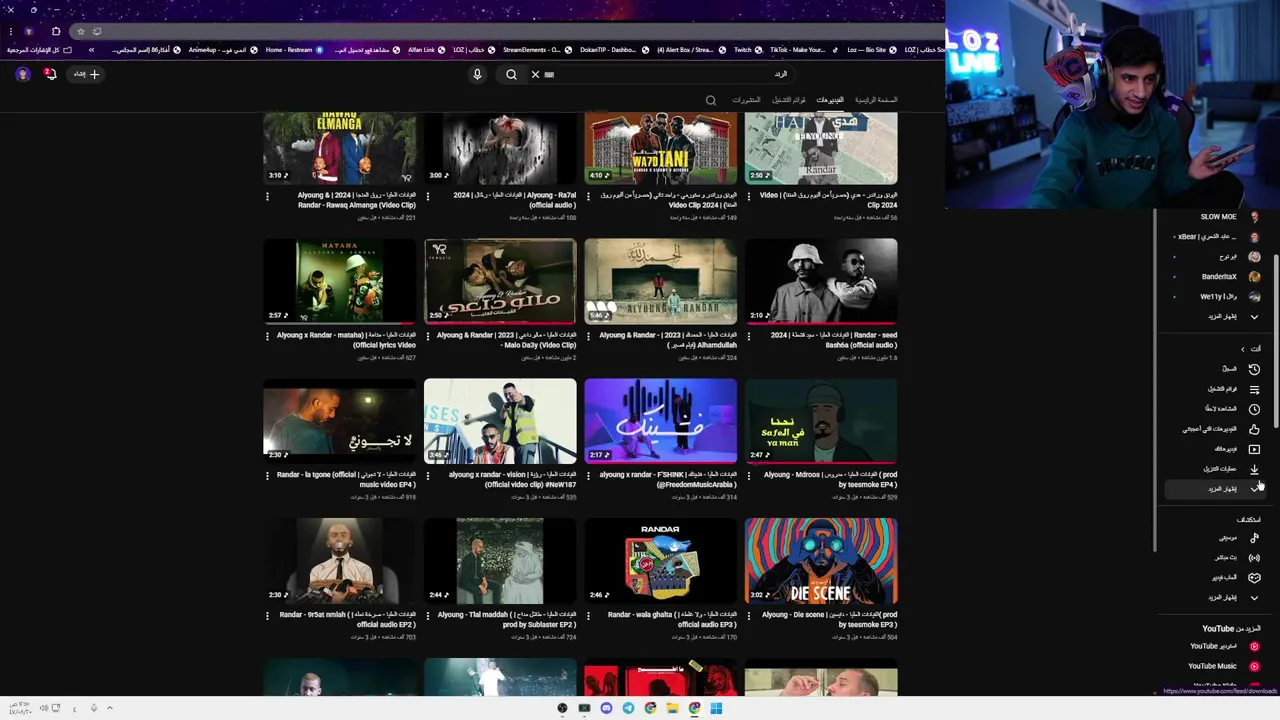Open sidebar Gaming icon

pos(1254,578)
